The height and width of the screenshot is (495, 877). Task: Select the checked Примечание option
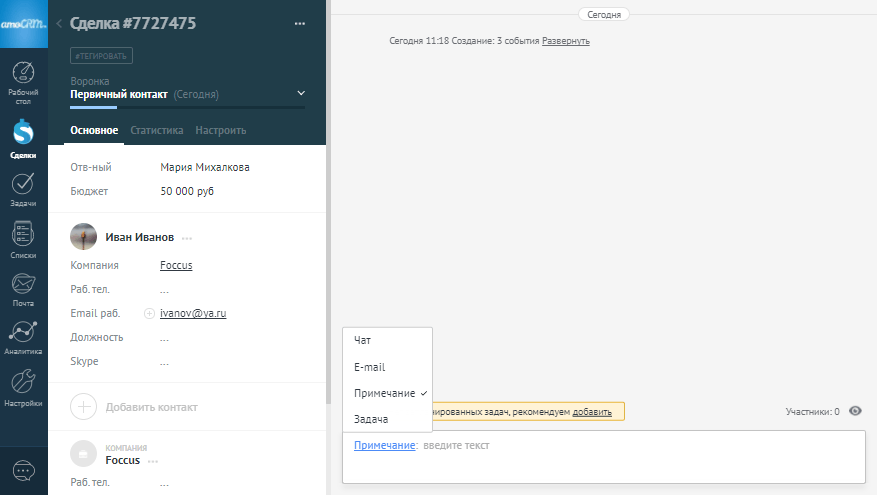tap(390, 393)
